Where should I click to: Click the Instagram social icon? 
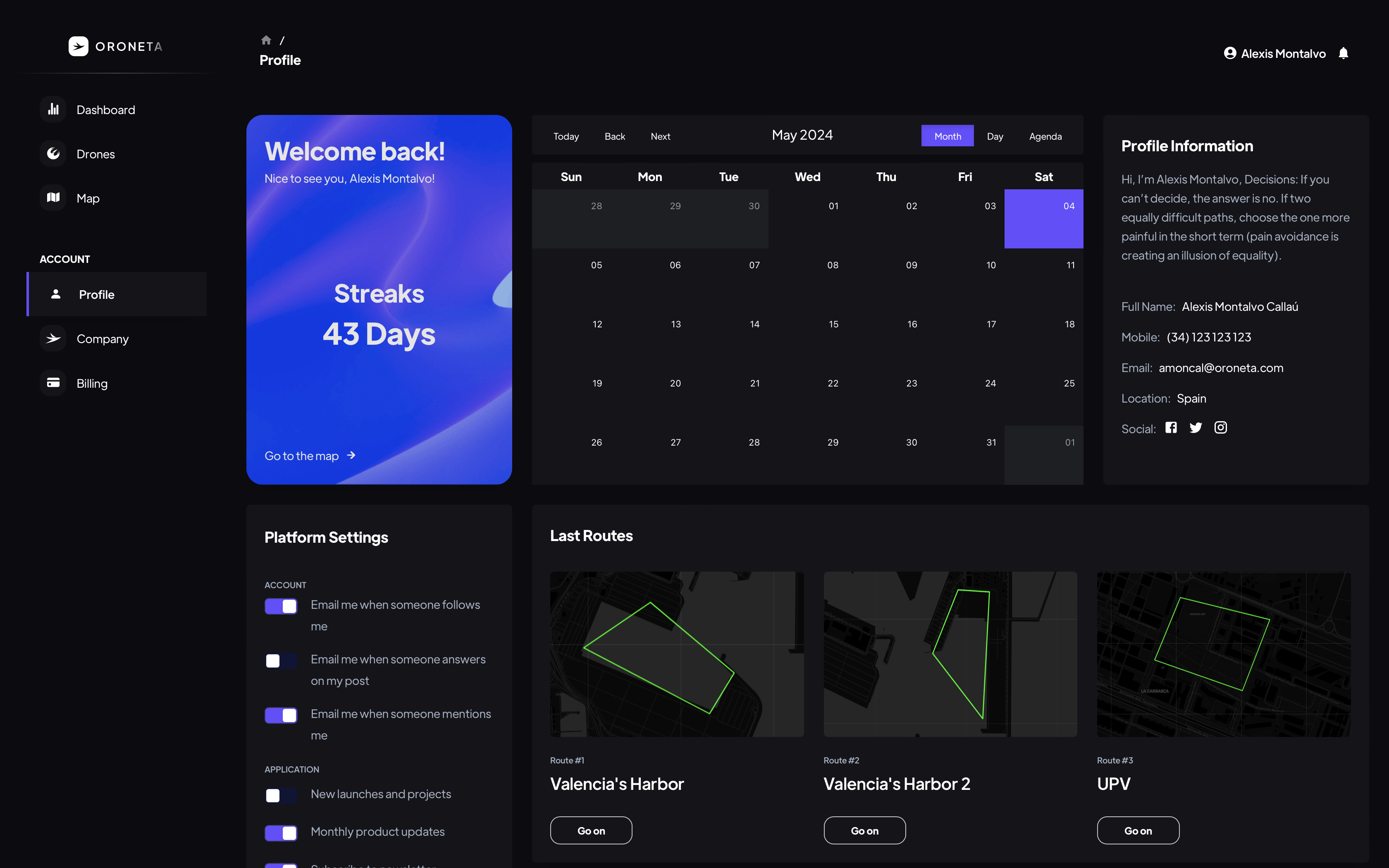[x=1220, y=428]
